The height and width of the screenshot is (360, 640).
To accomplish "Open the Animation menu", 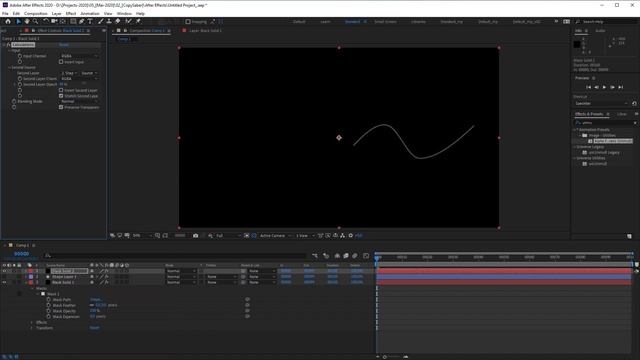I will [90, 13].
